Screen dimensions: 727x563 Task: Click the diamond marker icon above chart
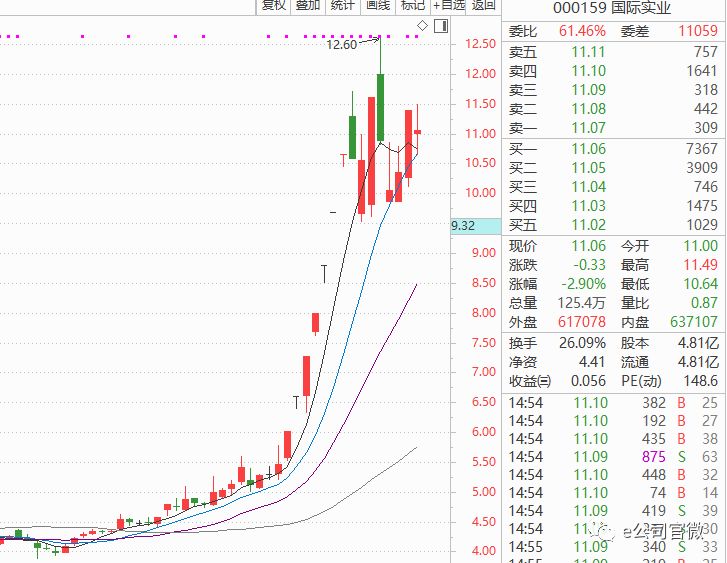tap(422, 26)
